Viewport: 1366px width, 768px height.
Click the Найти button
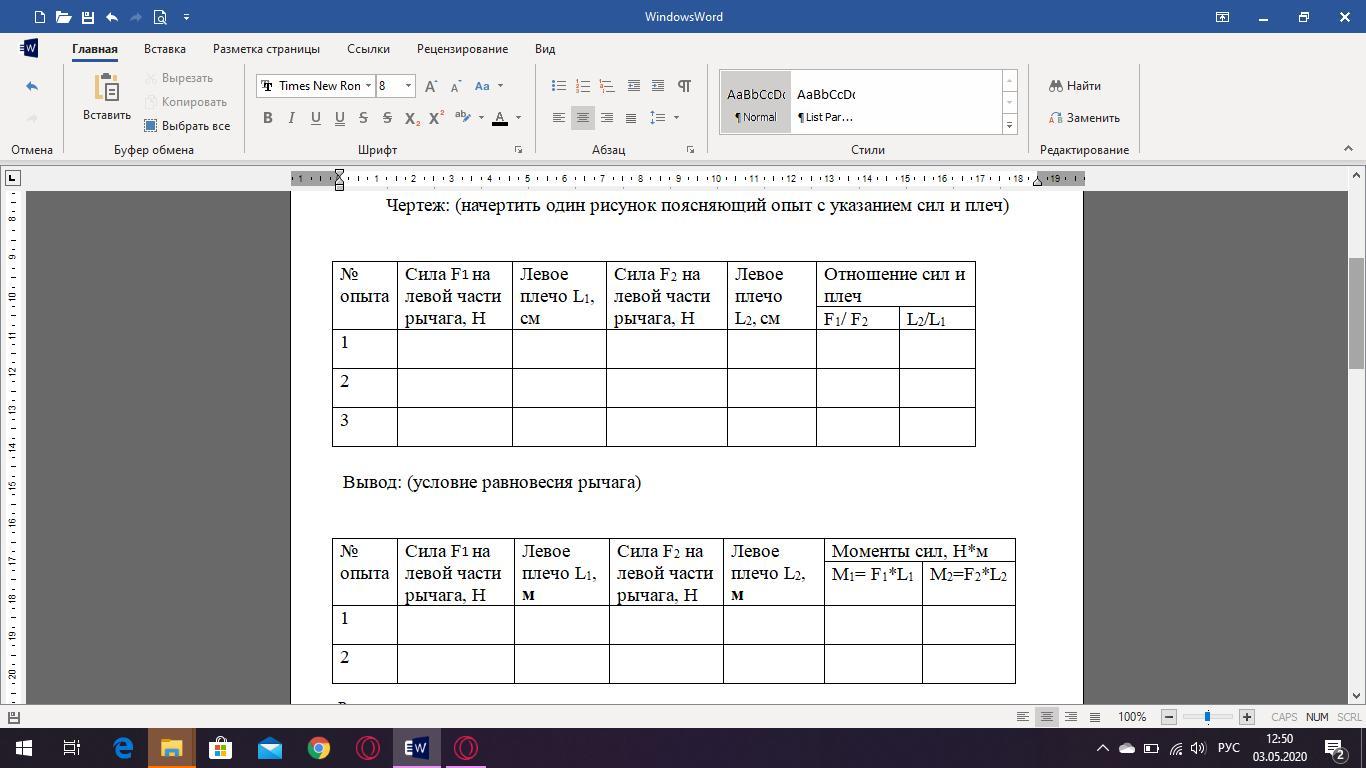(1075, 86)
